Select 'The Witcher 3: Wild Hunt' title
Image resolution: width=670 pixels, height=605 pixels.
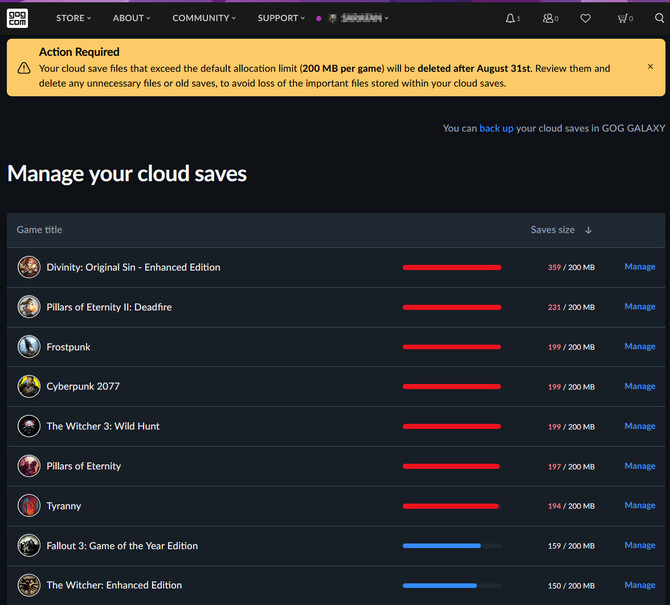[x=103, y=426]
